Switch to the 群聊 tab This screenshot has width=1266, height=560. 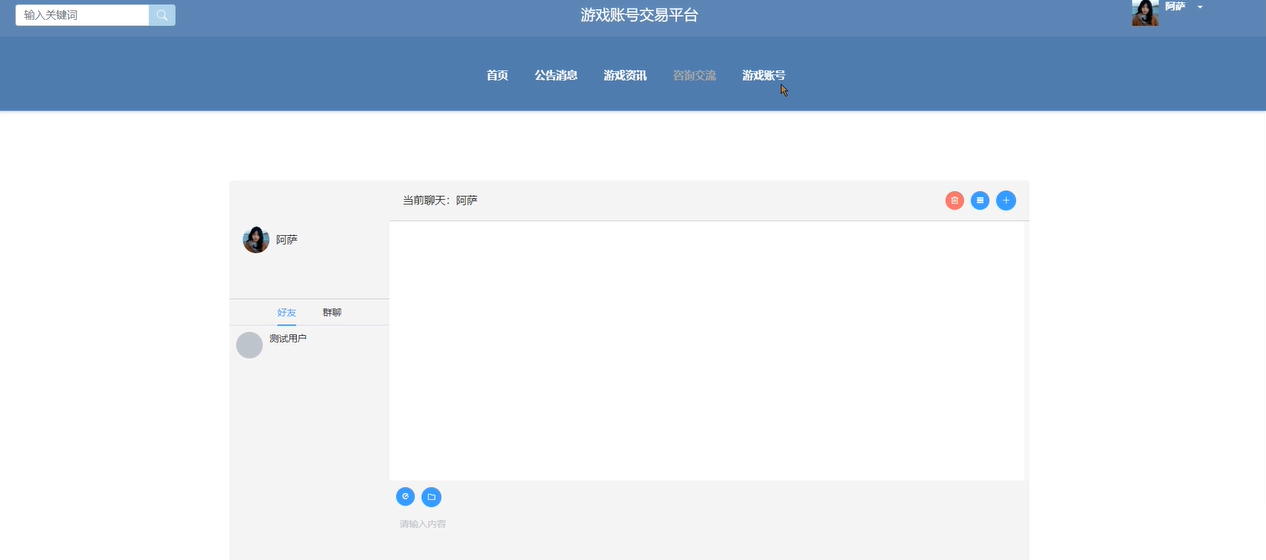click(x=332, y=312)
